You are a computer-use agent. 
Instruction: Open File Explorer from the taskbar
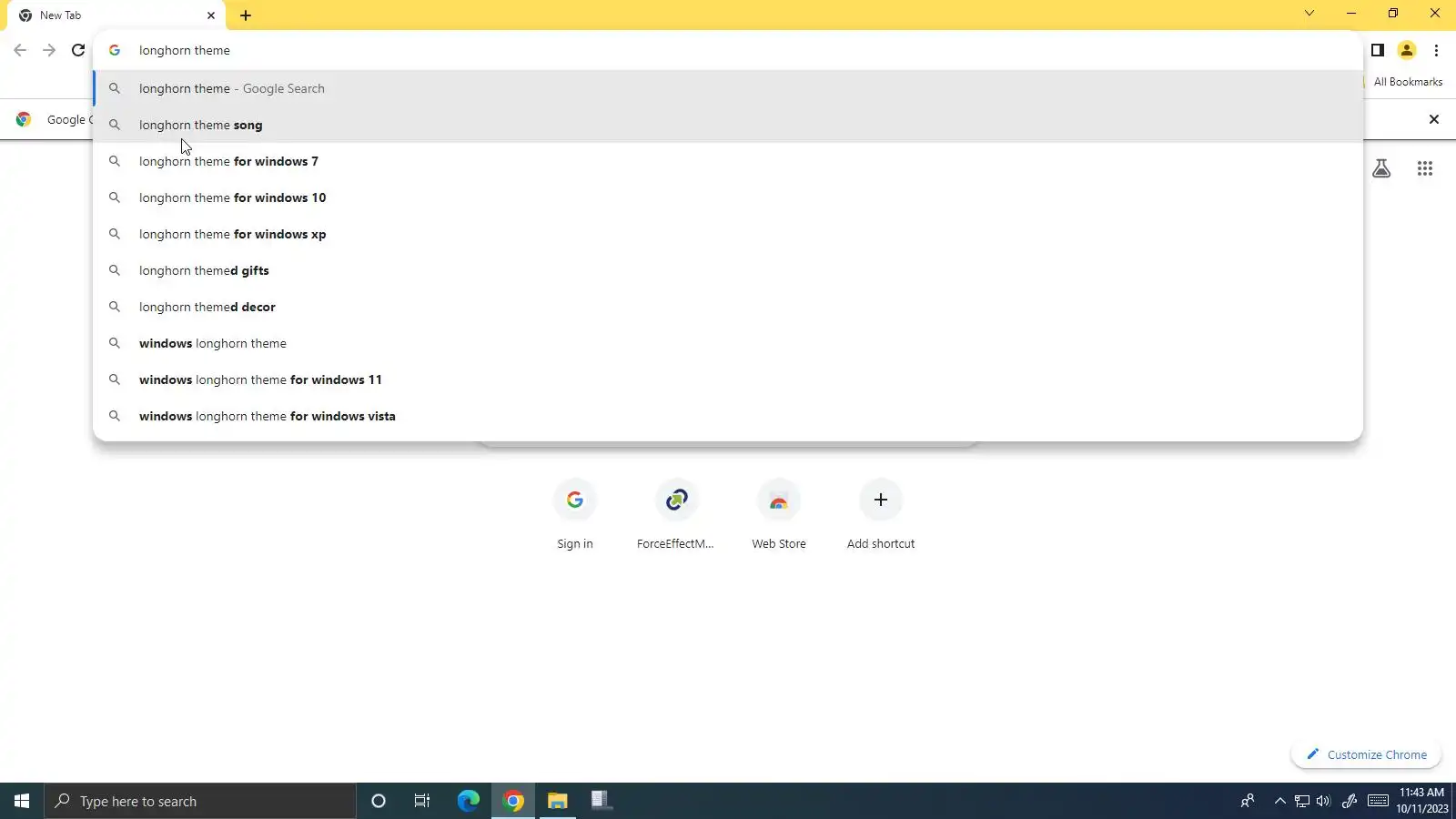coord(558,801)
